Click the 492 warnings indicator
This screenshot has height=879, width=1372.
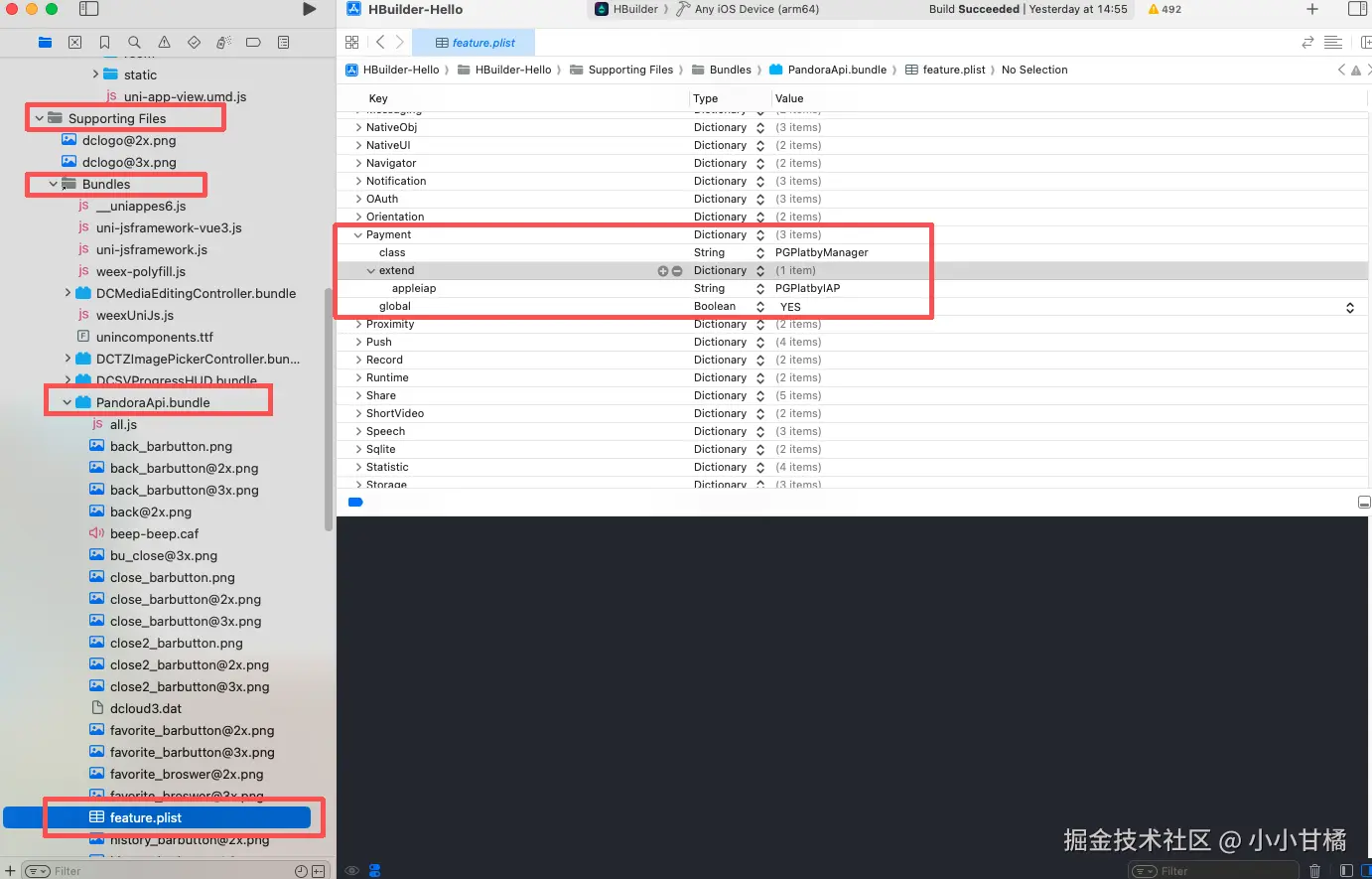tap(1165, 9)
